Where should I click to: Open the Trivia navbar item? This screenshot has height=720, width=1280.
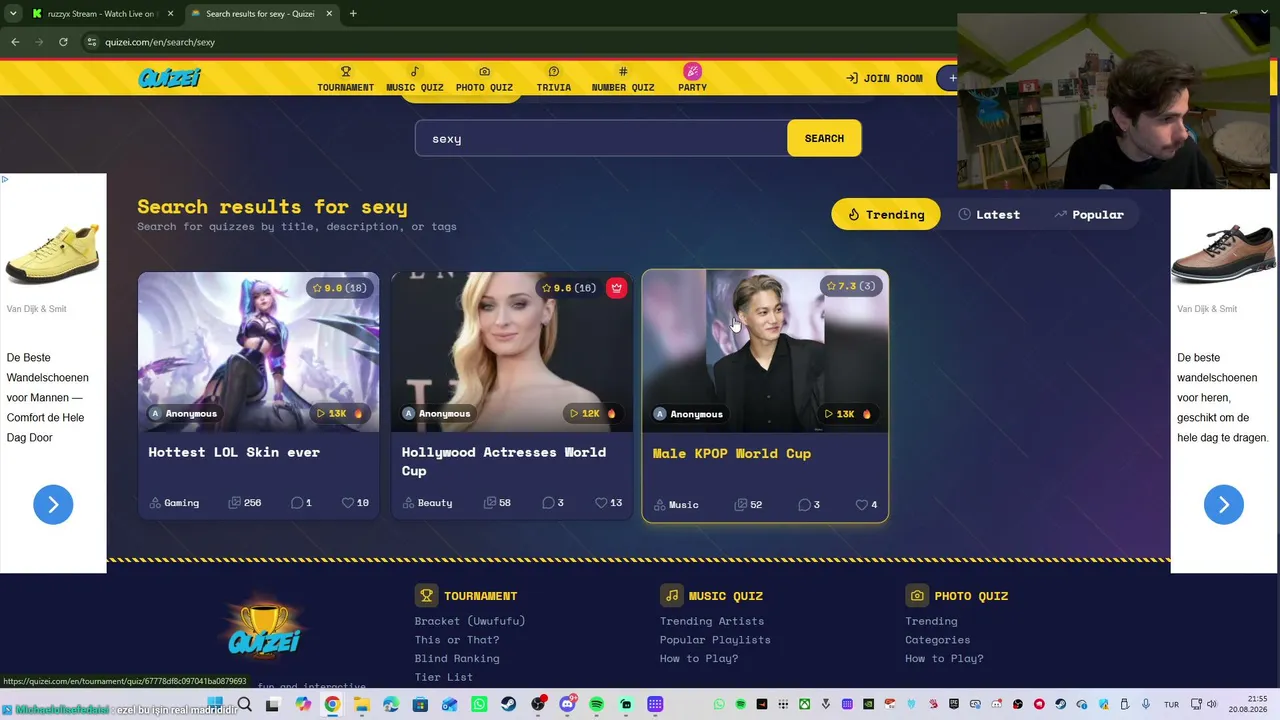553,78
